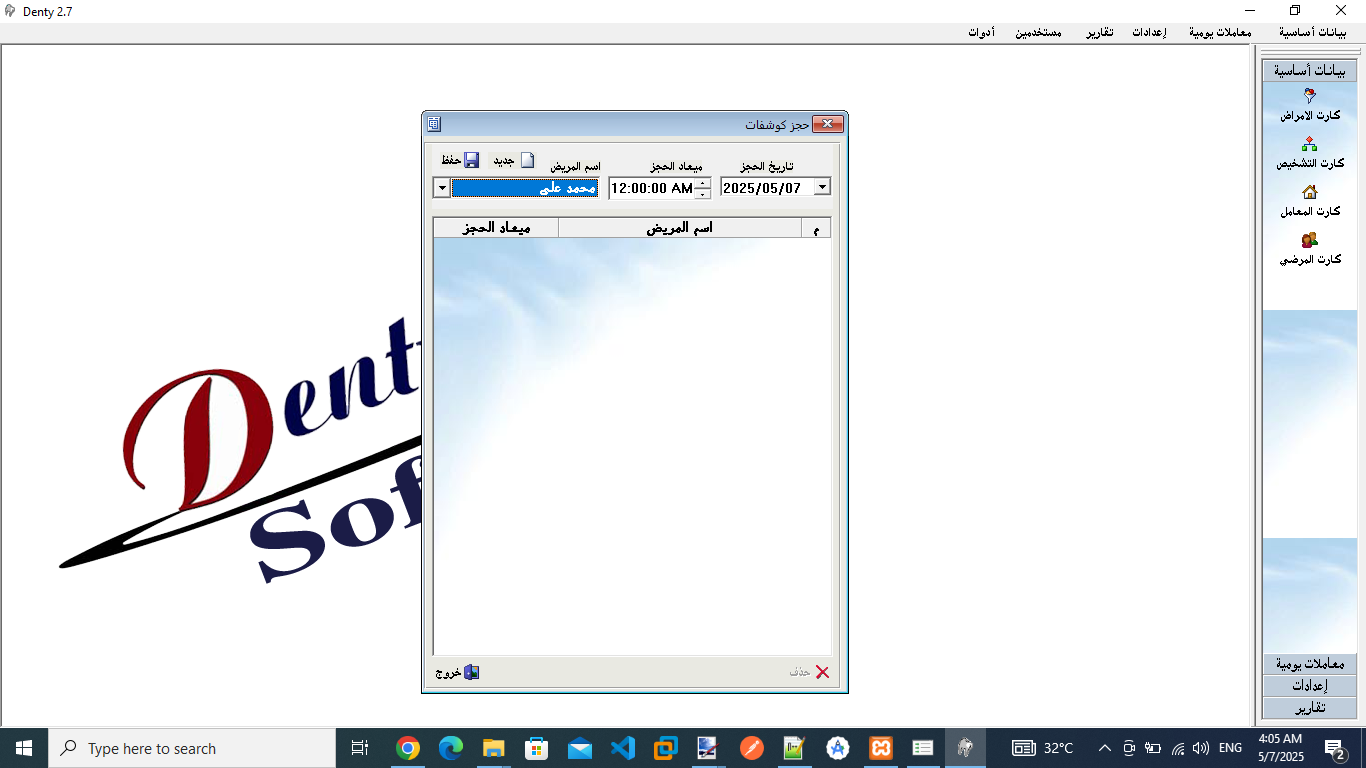Open the tools menu in menu bar
This screenshot has width=1366, height=768.
tap(980, 33)
